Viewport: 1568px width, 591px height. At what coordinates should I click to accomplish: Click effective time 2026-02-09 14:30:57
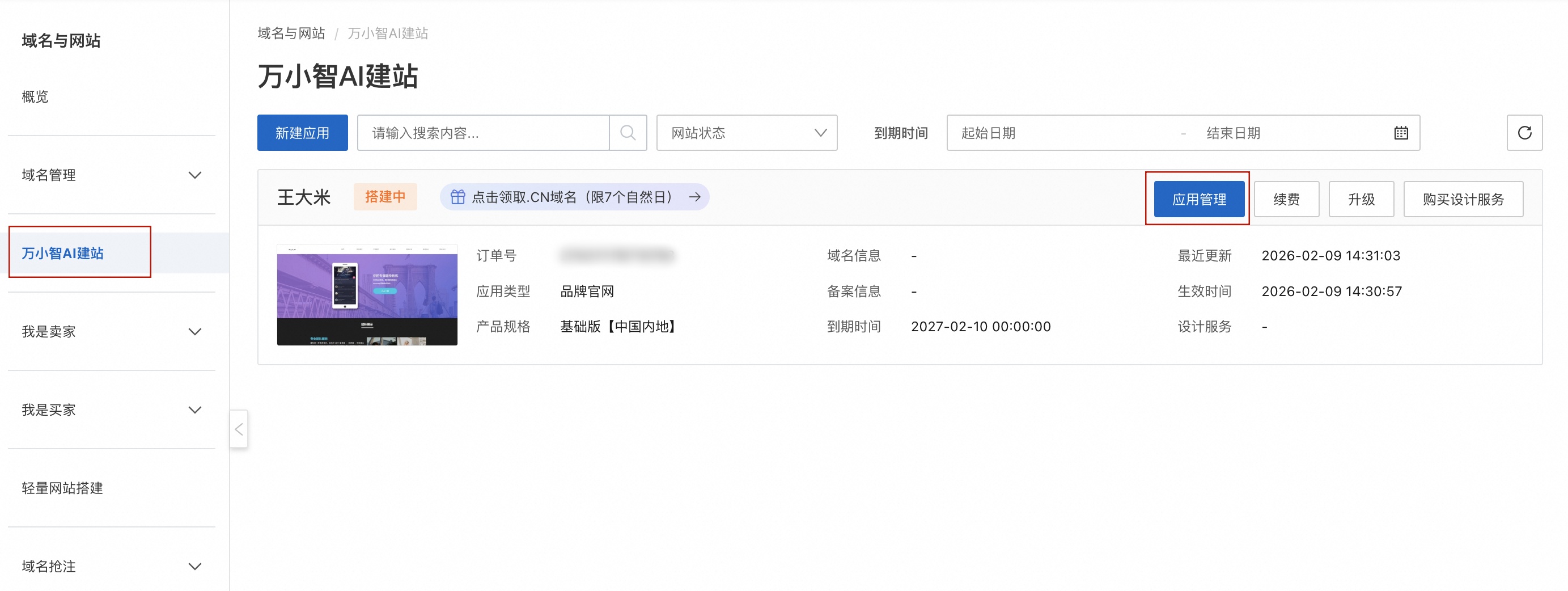pos(1331,291)
